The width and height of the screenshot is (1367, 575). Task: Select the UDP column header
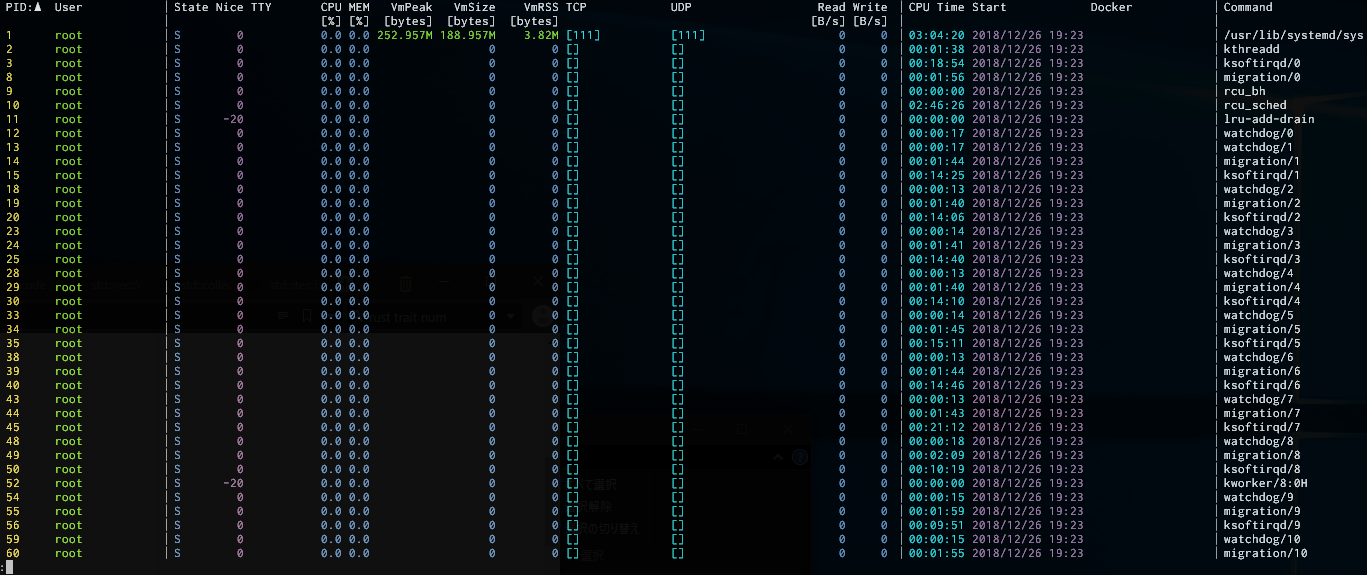681,8
